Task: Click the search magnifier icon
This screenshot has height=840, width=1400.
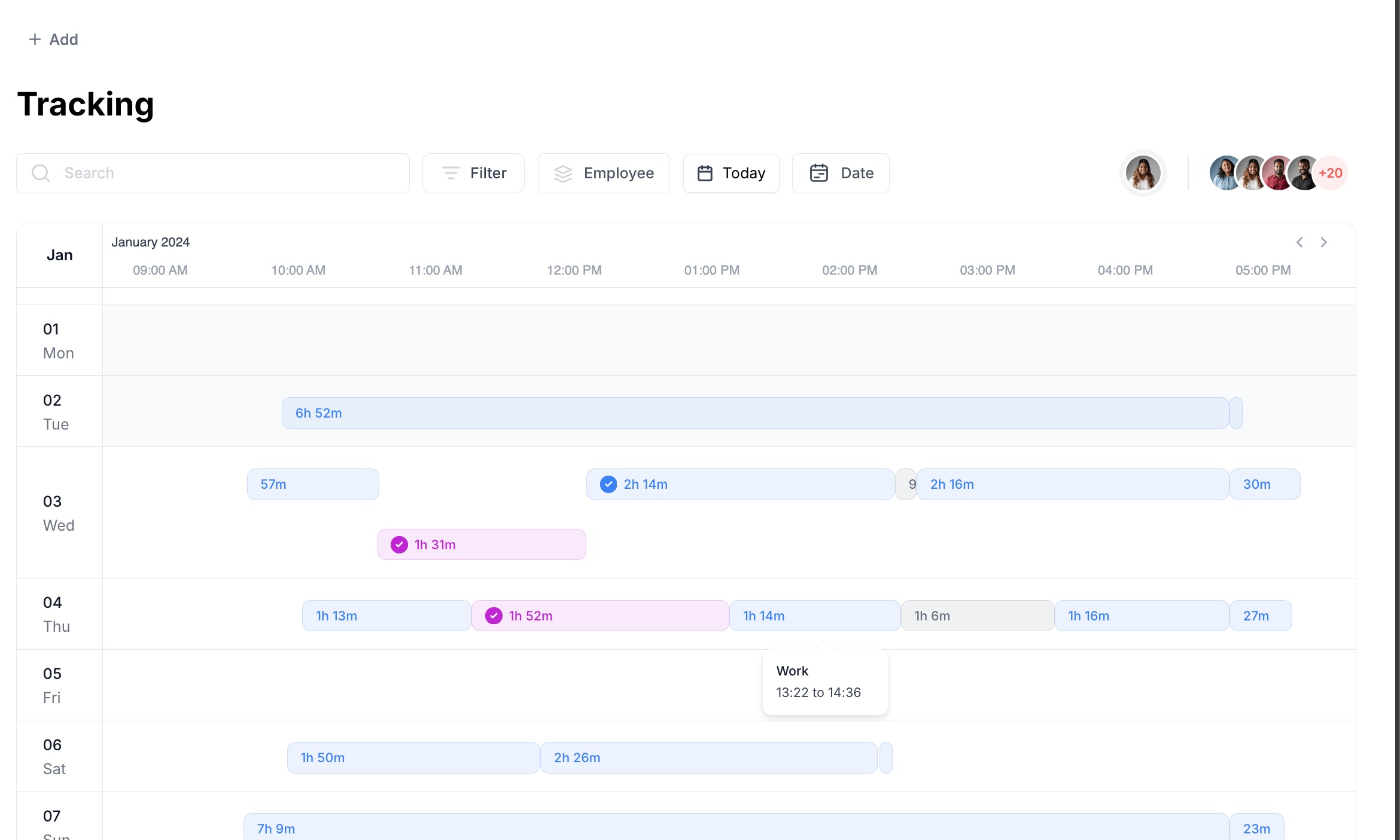Action: (x=41, y=173)
